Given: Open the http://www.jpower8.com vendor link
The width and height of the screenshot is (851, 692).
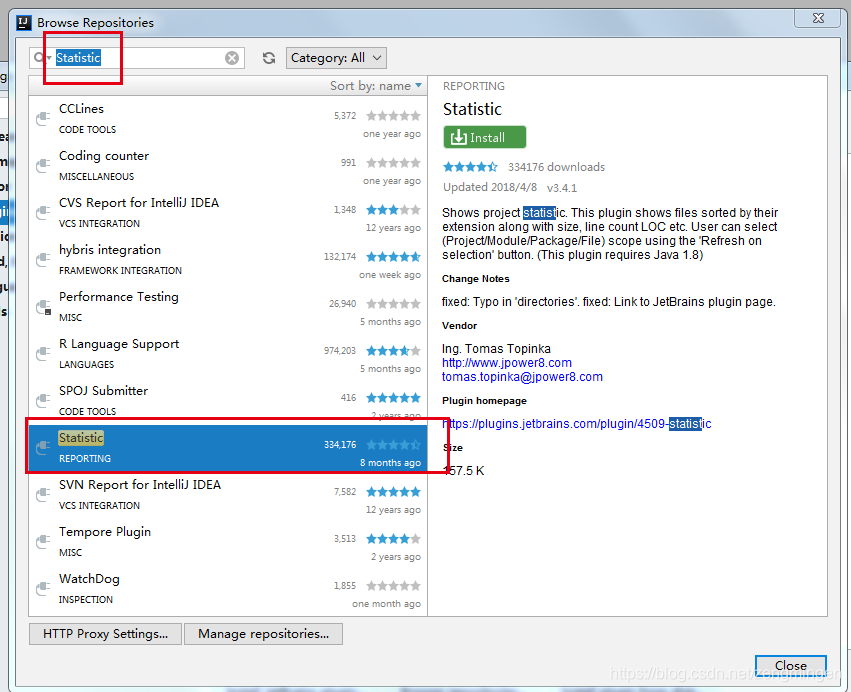Looking at the screenshot, I should pyautogui.click(x=506, y=363).
